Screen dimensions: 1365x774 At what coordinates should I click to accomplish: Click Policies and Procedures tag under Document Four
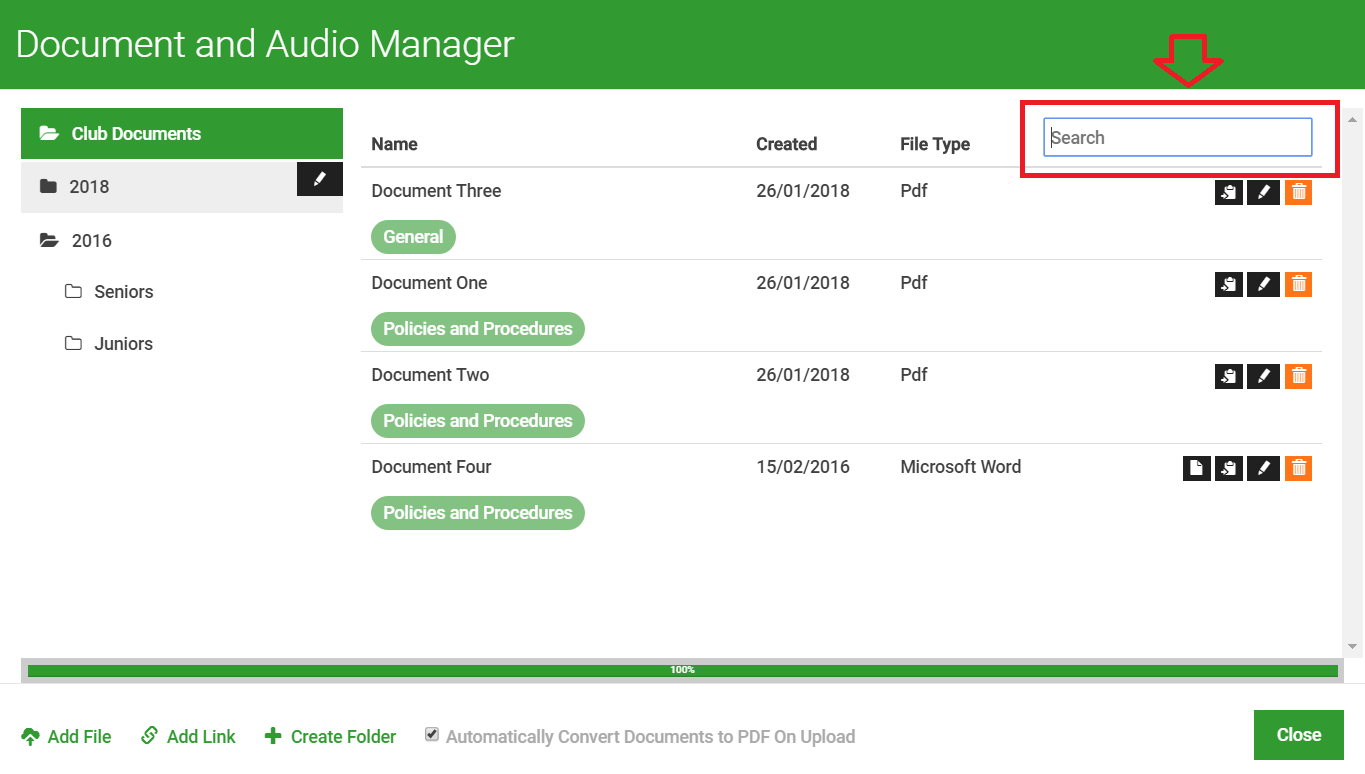[x=478, y=513]
